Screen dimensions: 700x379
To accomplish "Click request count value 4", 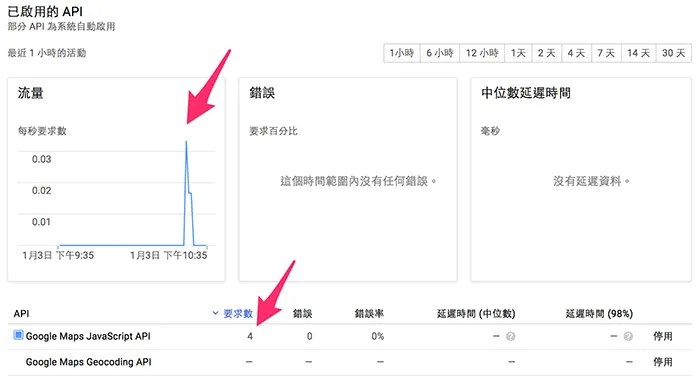I will tap(250, 336).
